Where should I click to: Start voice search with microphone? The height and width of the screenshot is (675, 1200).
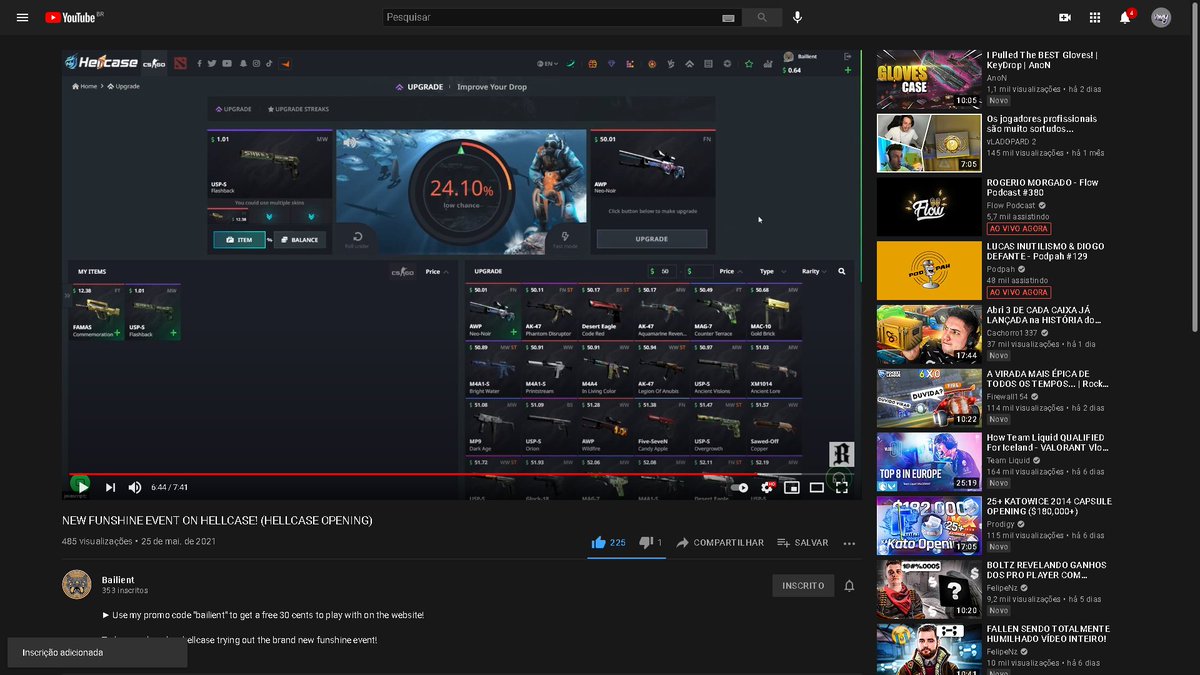point(797,17)
